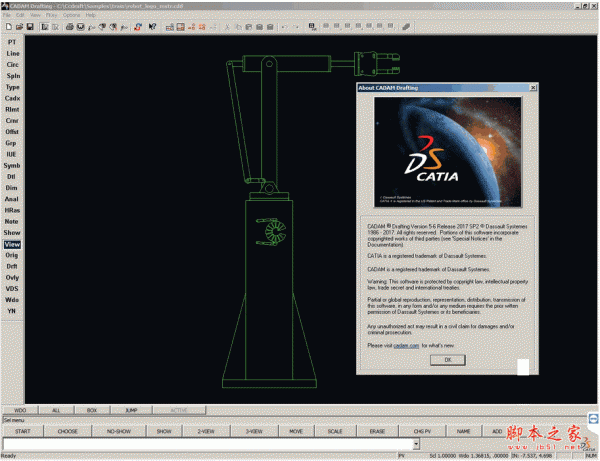Click the Save toolbar icon
600x461 pixels.
pyautogui.click(x=30, y=27)
